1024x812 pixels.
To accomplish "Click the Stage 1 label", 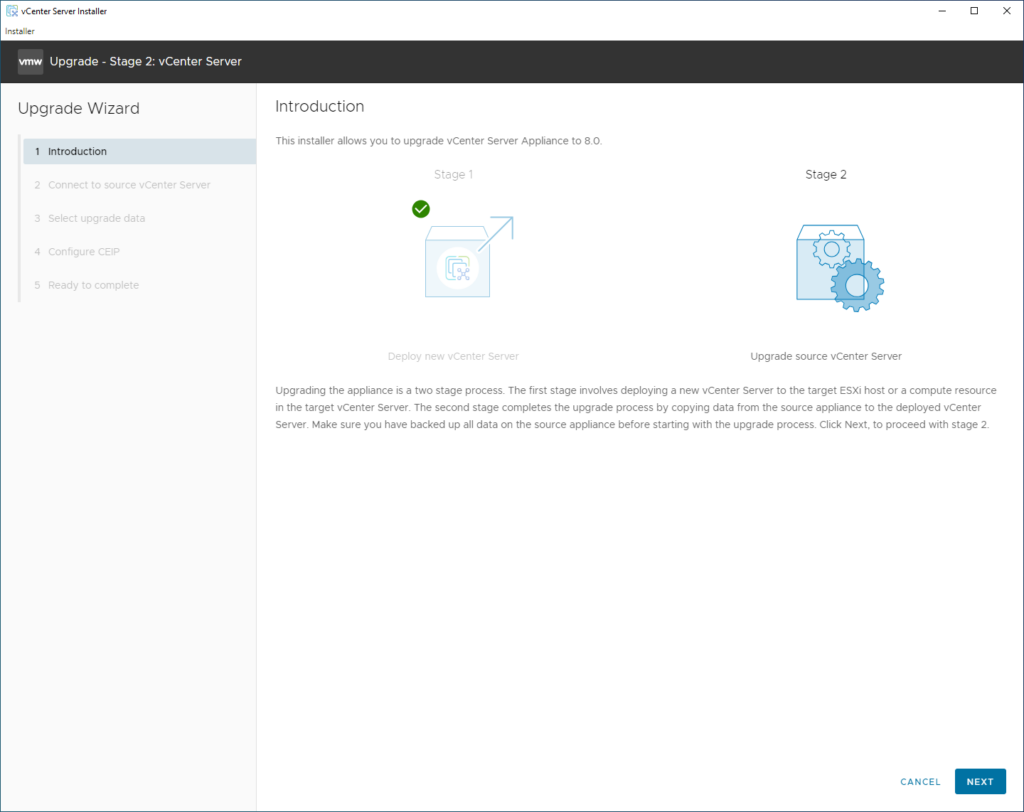I will [453, 175].
